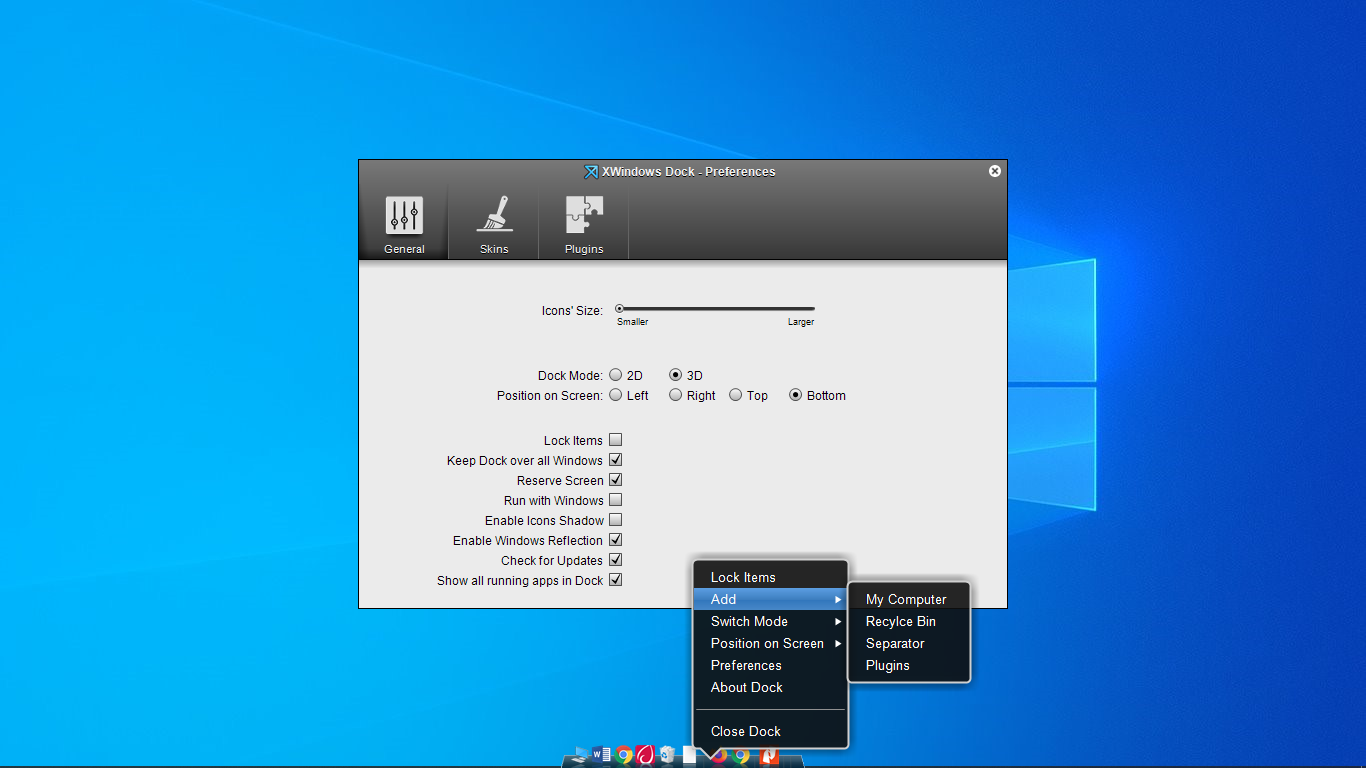The width and height of the screenshot is (1366, 768).
Task: Click About Dock in the menu
Action: coord(746,687)
